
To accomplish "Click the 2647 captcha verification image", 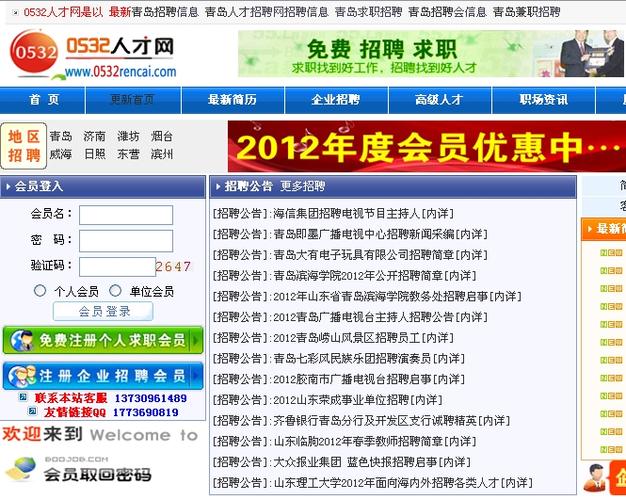I will 173,267.
